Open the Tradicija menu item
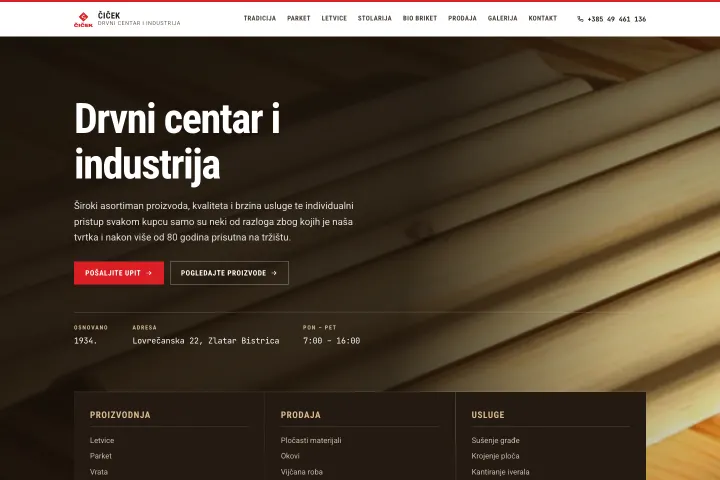The height and width of the screenshot is (480, 720). point(260,18)
